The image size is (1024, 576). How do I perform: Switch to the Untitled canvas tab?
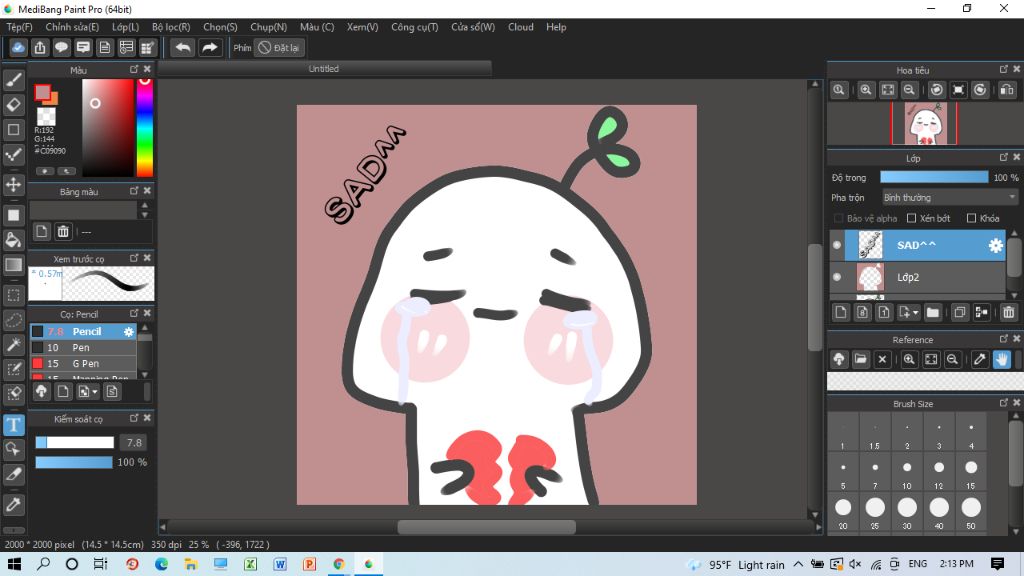click(324, 69)
